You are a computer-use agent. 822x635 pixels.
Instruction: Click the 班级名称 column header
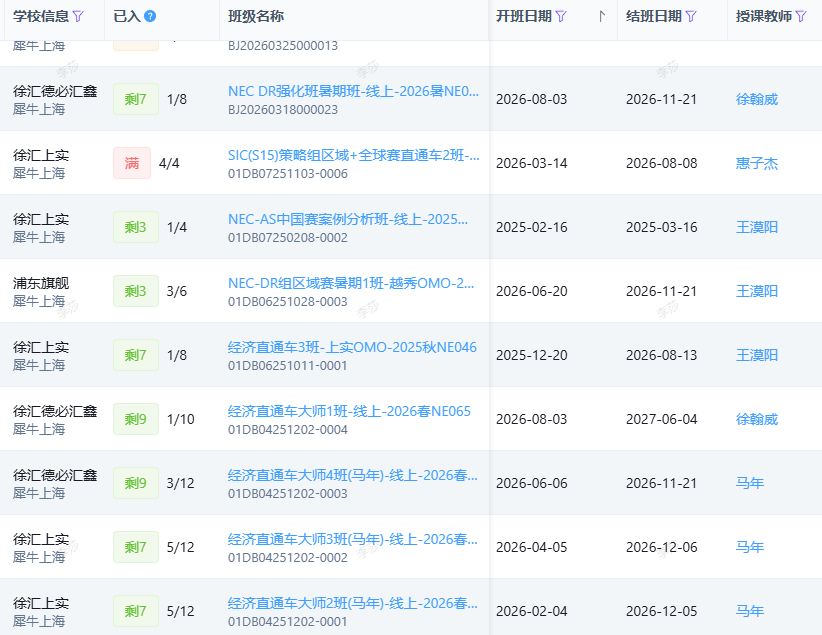click(256, 16)
